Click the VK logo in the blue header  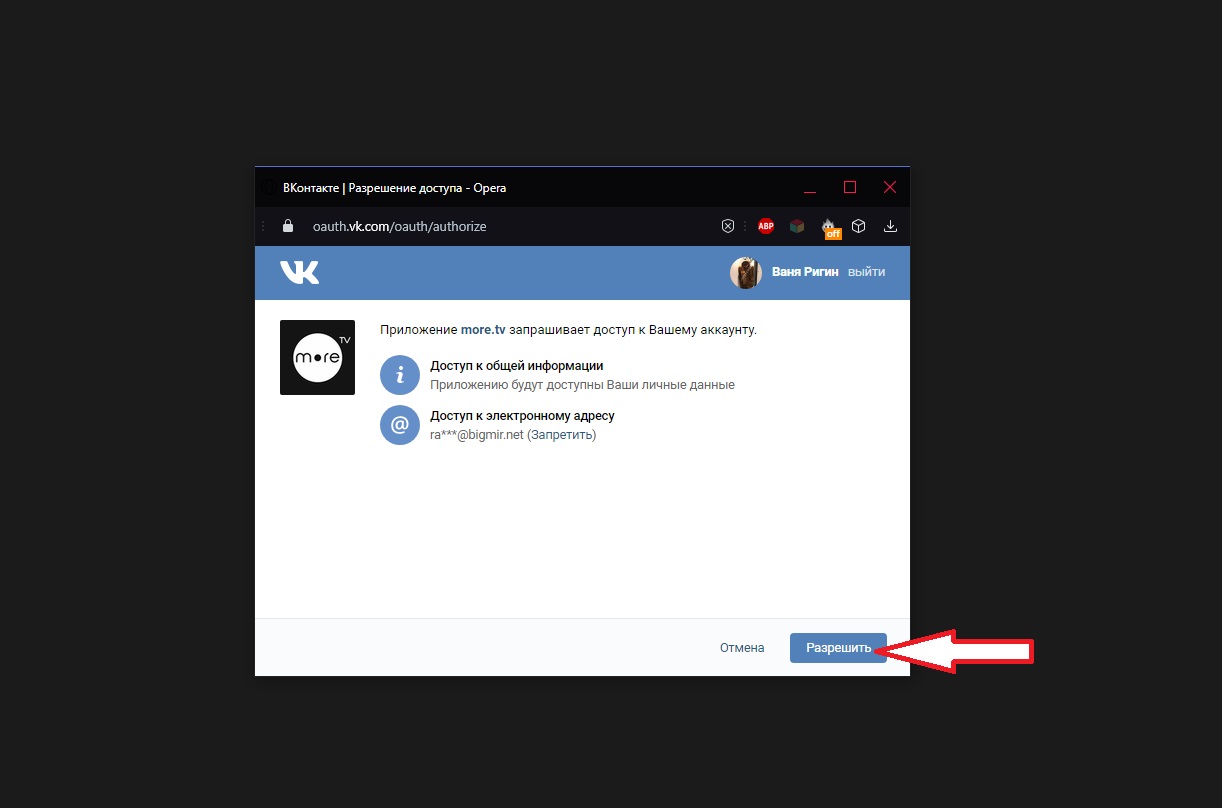click(300, 272)
